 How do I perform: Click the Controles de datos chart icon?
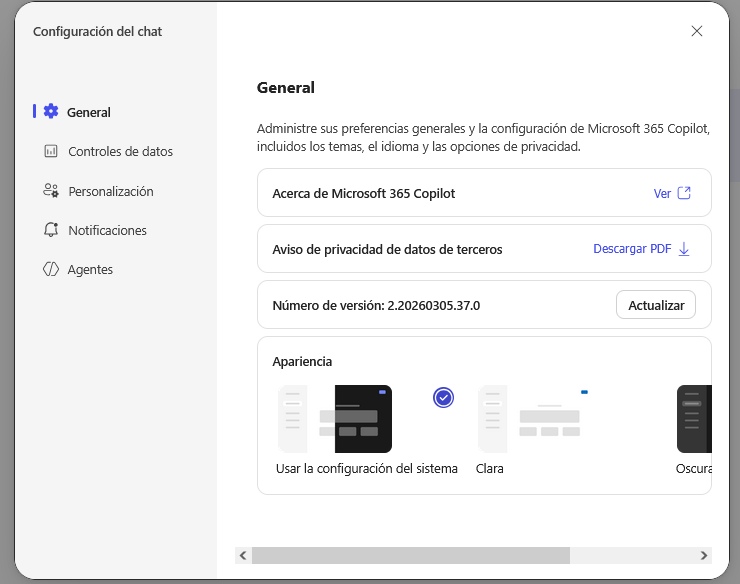(x=51, y=151)
